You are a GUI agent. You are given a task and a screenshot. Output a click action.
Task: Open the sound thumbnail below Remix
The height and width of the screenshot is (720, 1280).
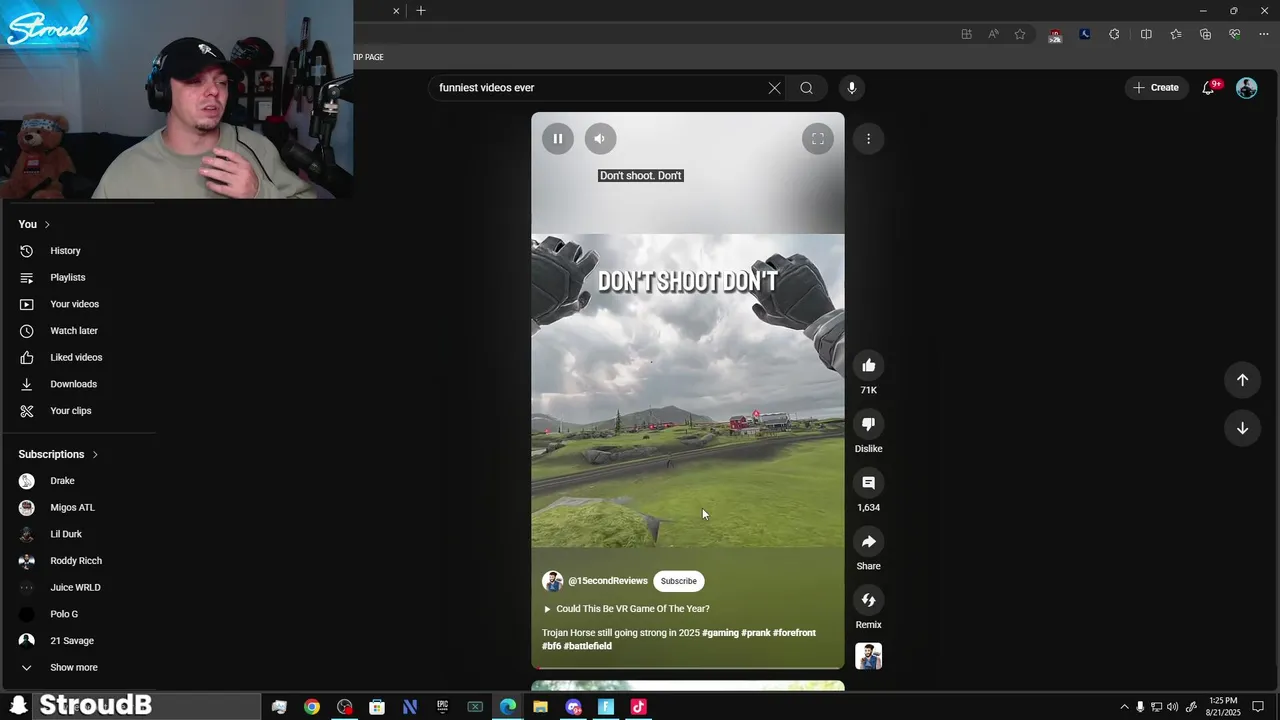tap(869, 656)
